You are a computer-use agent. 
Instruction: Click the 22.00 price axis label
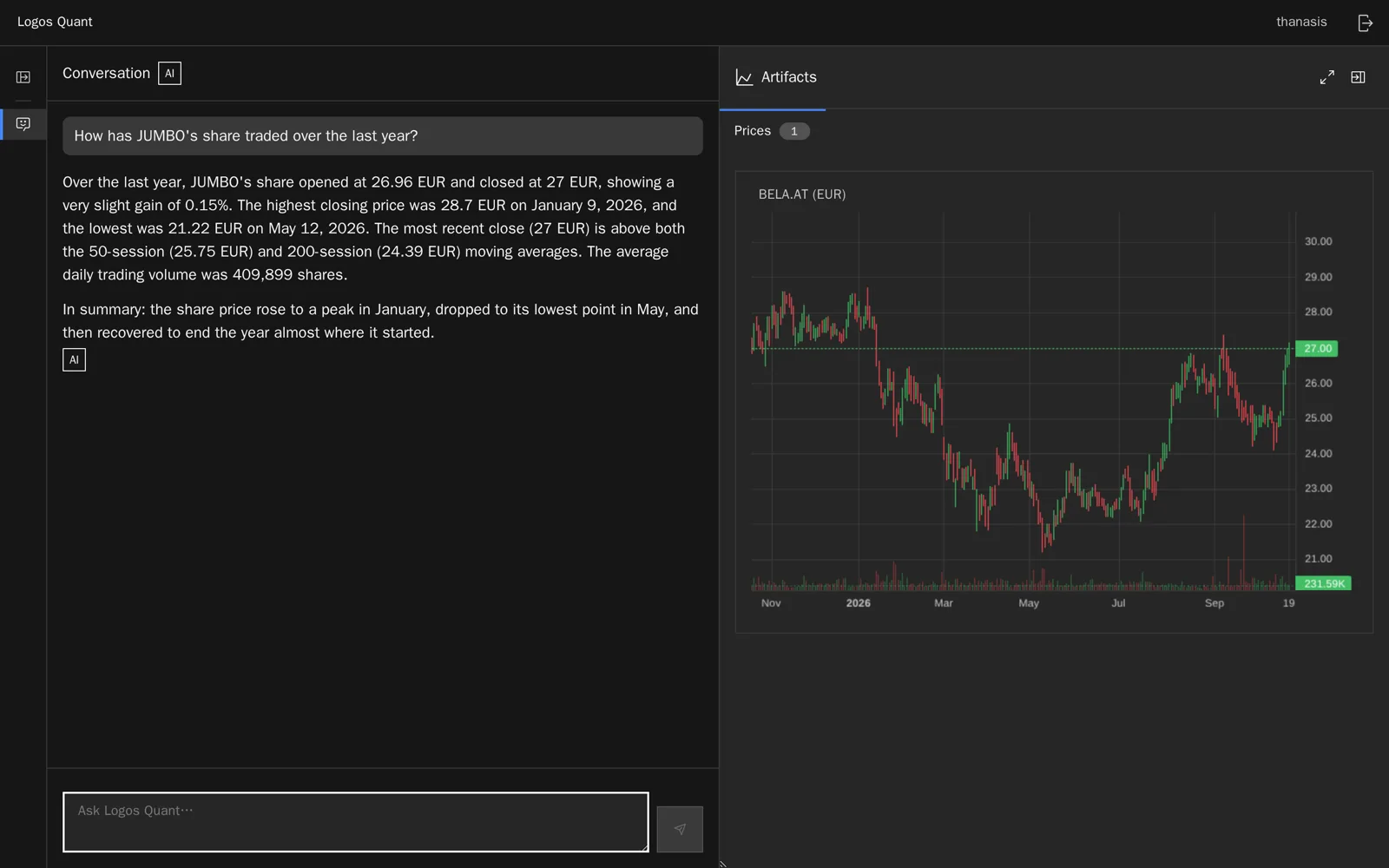(1318, 523)
